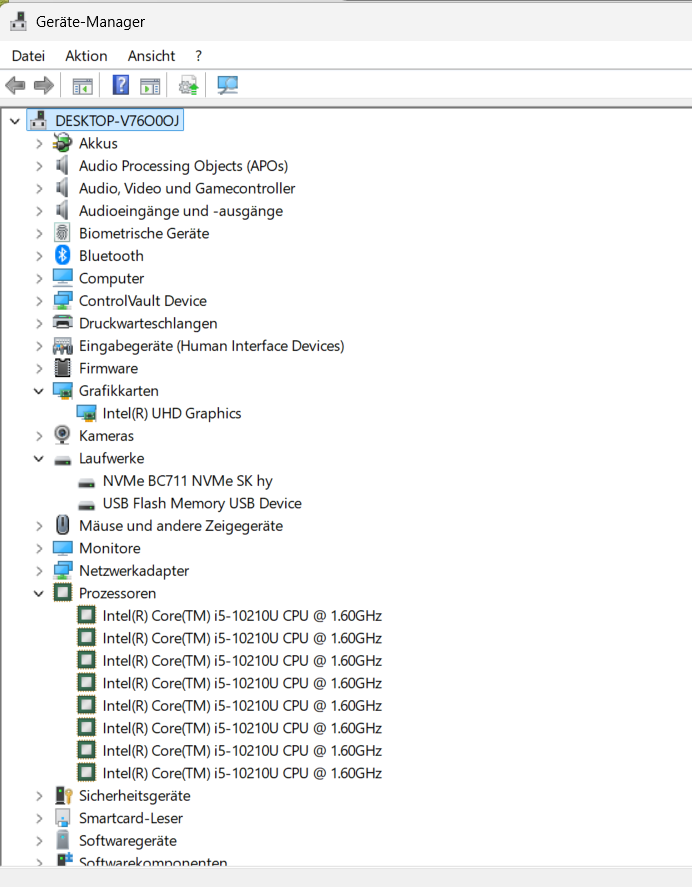Expand the Akkus category
The image size is (692, 887).
tap(39, 144)
